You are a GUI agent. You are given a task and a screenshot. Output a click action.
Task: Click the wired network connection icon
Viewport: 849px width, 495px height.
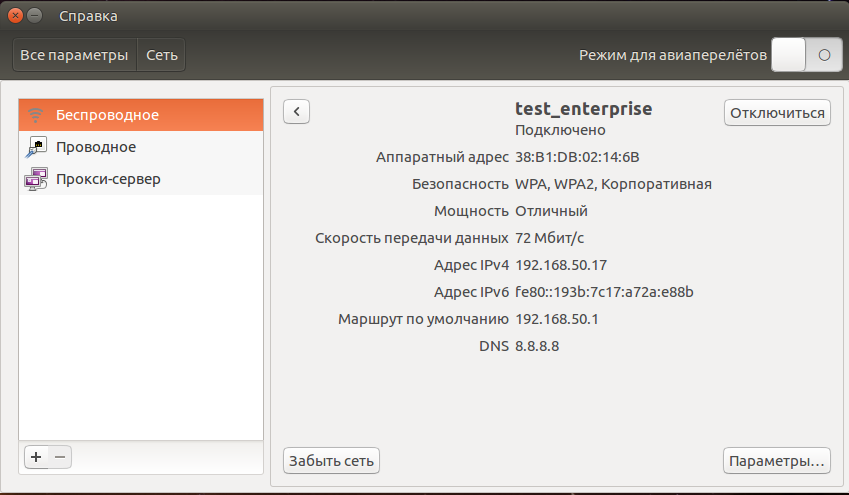point(36,147)
